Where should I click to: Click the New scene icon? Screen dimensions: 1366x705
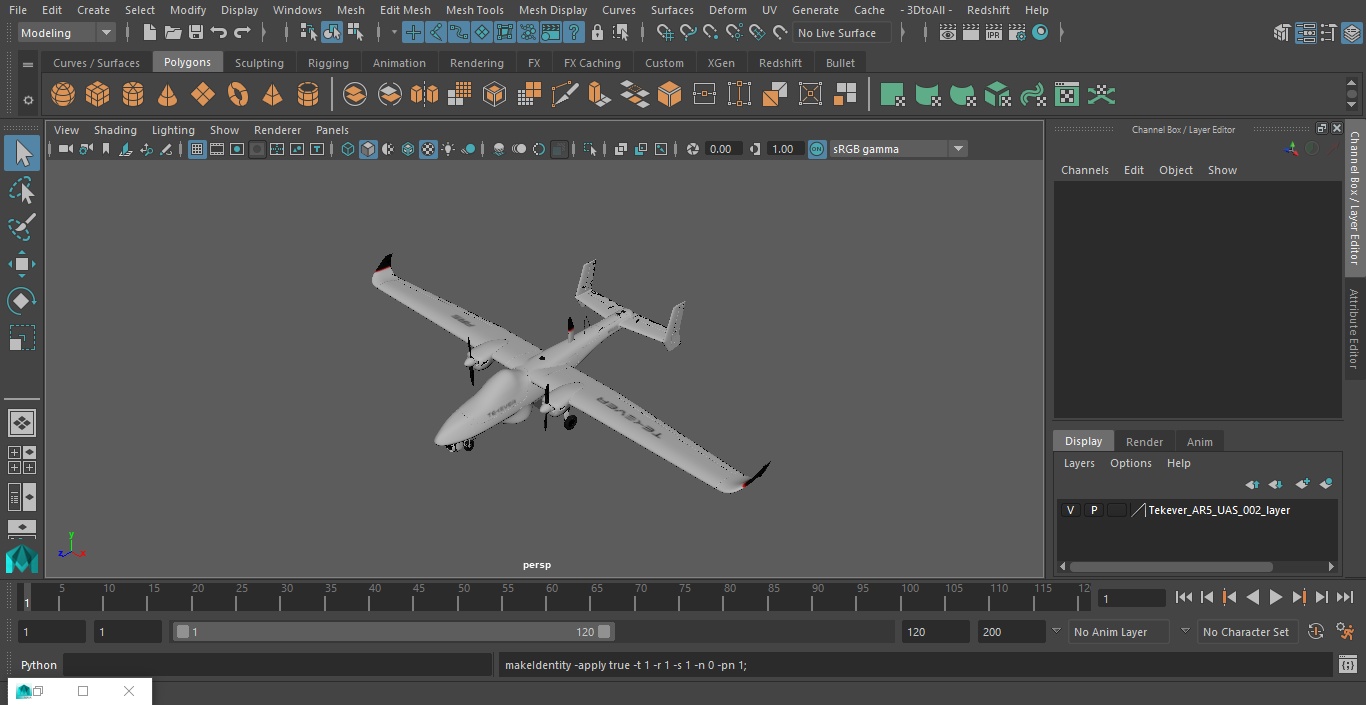coord(149,33)
